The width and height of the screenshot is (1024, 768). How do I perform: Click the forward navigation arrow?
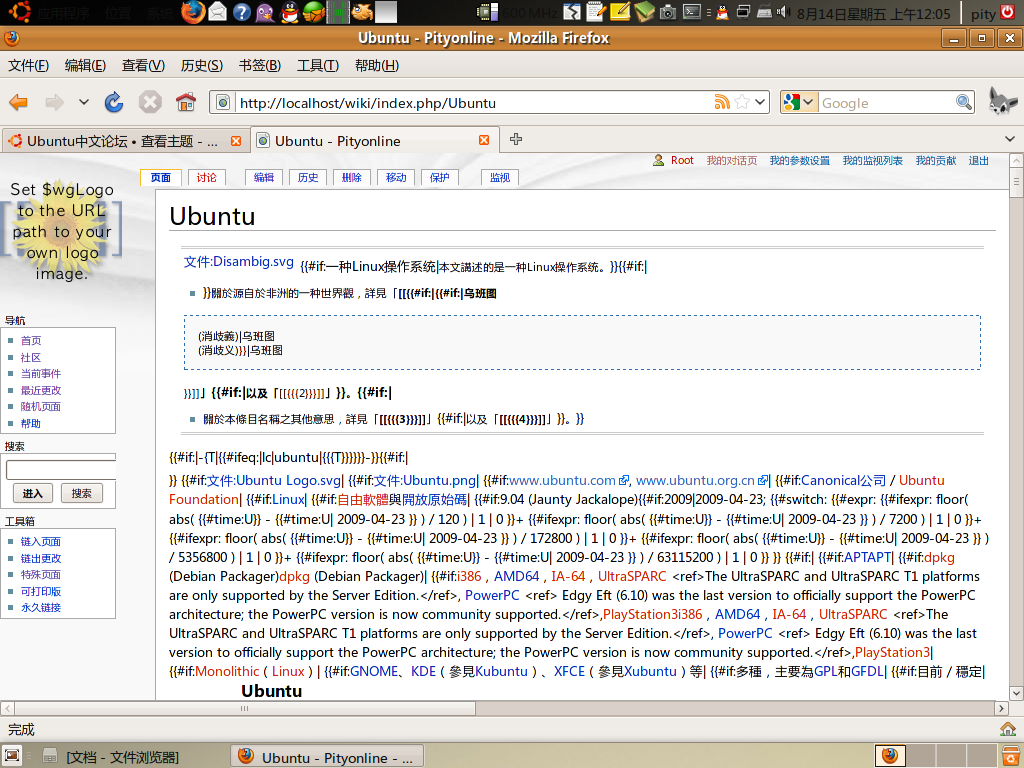point(54,102)
